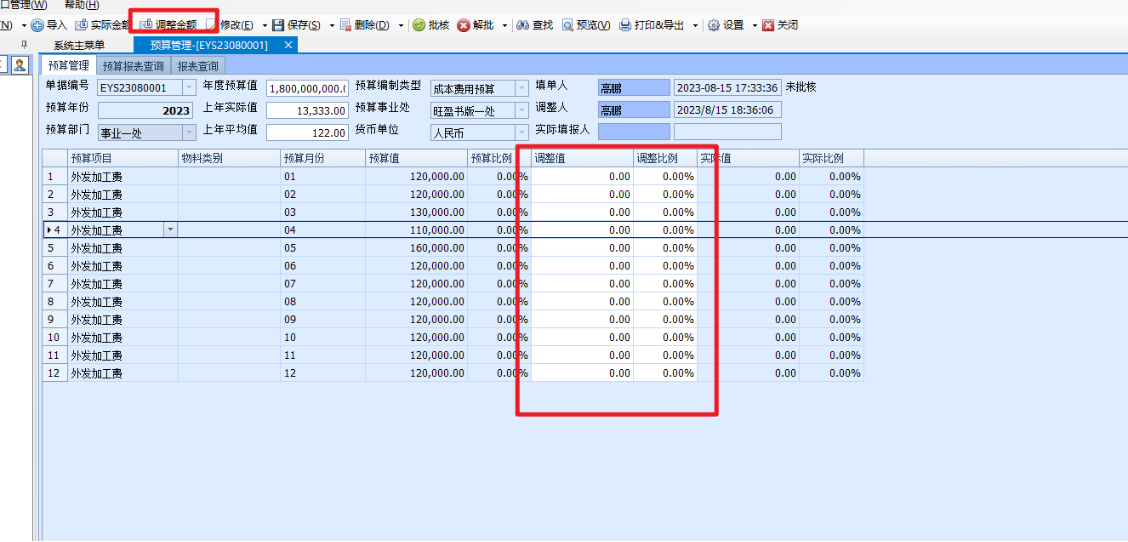
Task: Click the 修改(E) edit toolbar button
Action: (x=231, y=25)
